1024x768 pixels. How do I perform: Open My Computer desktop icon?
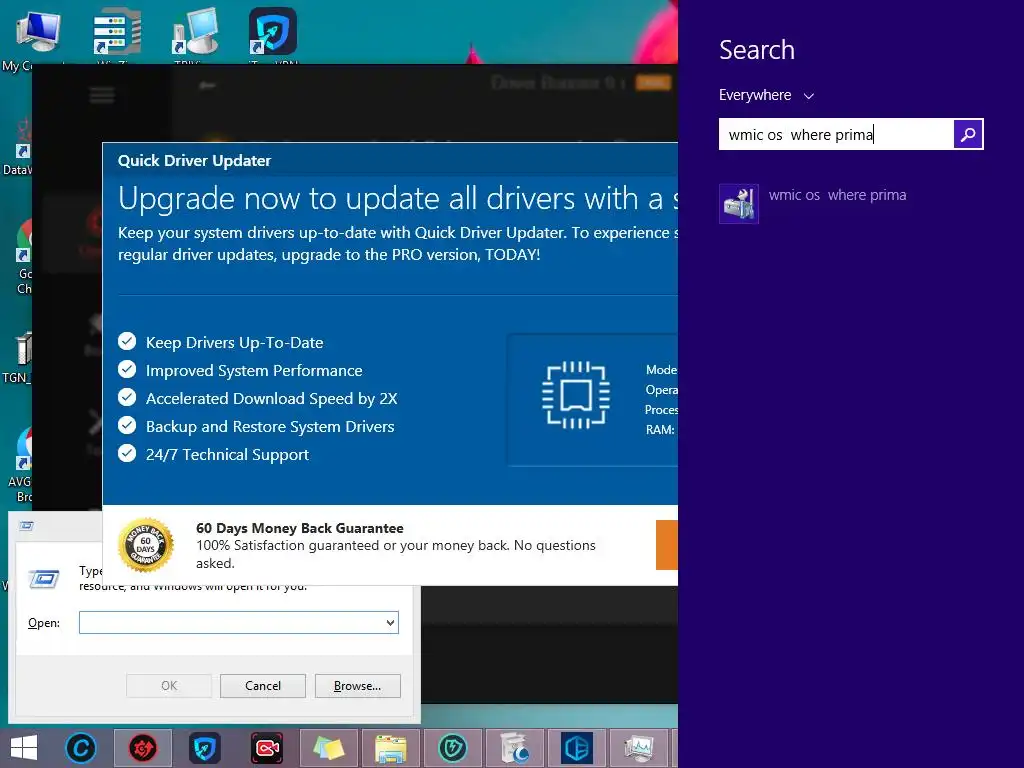(37, 33)
